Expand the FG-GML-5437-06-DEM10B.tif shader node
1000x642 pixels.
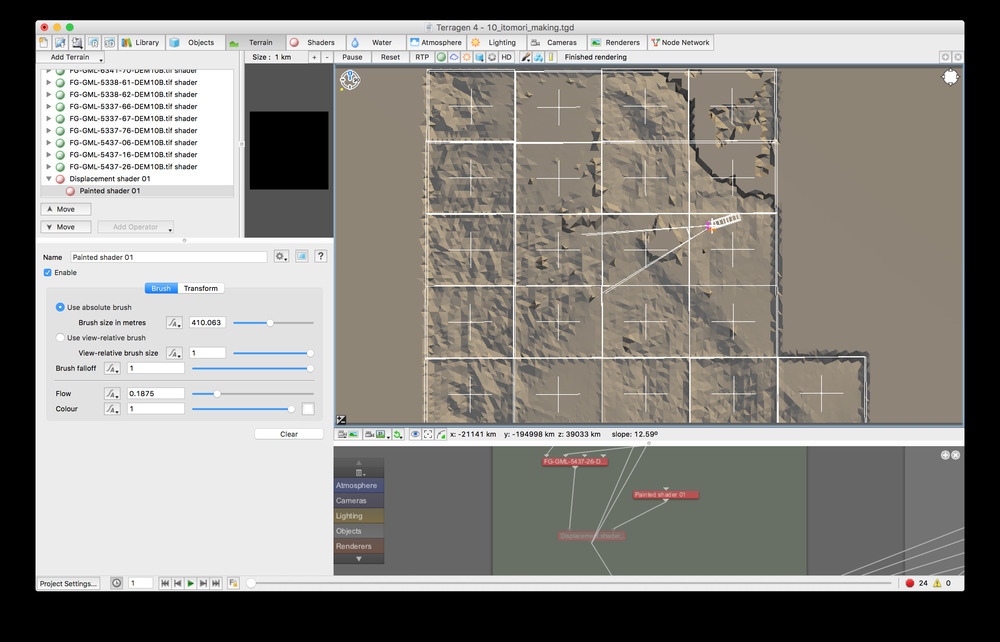click(x=48, y=143)
